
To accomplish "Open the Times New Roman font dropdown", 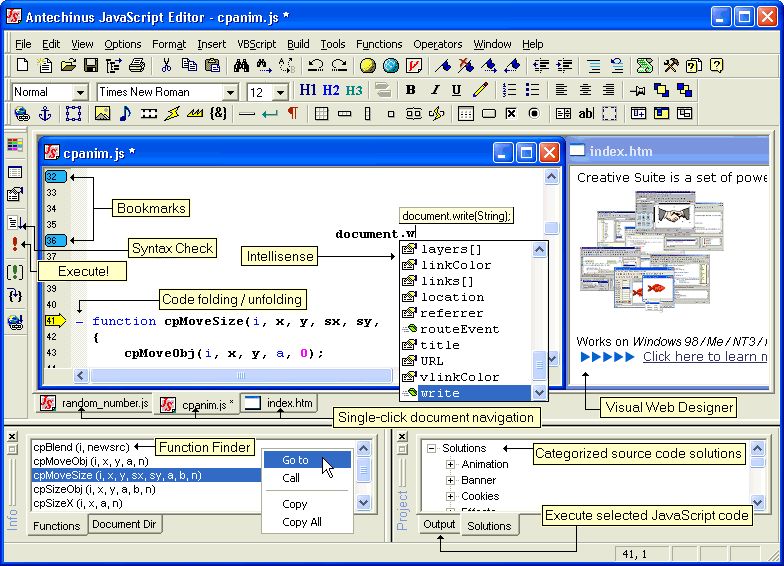I will (x=229, y=92).
